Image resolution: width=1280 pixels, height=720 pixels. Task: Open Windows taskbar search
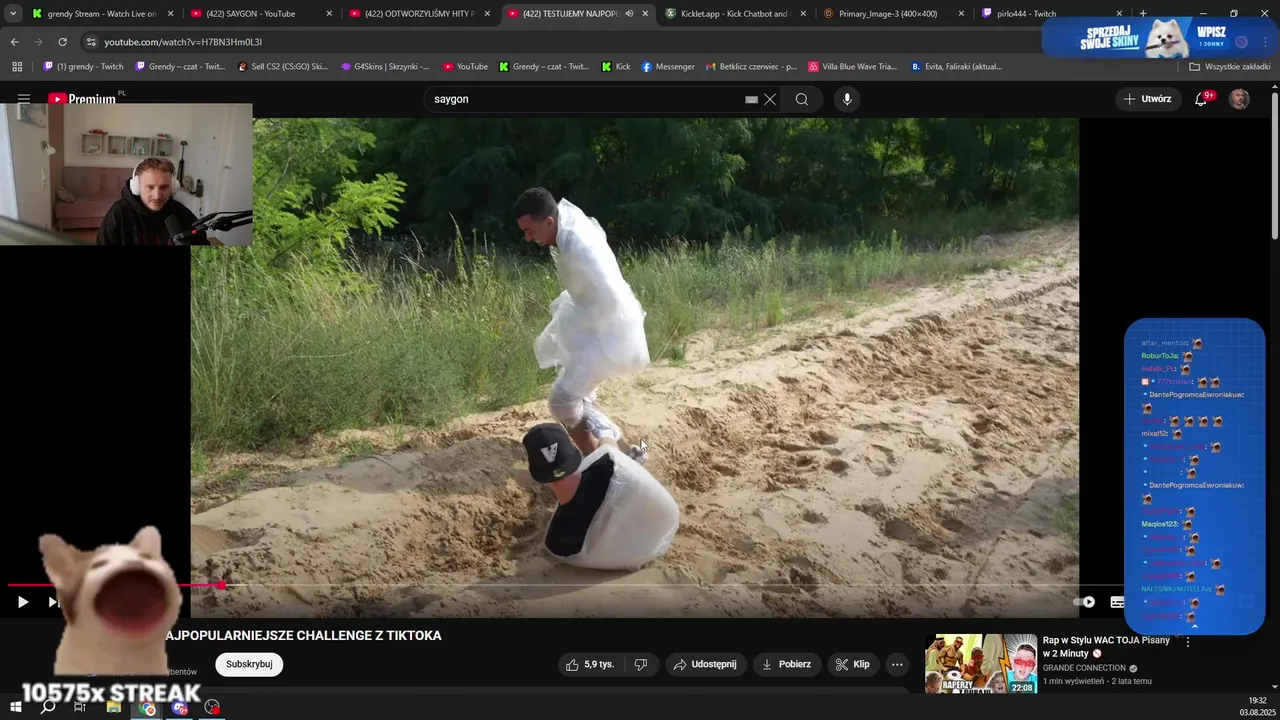(48, 707)
